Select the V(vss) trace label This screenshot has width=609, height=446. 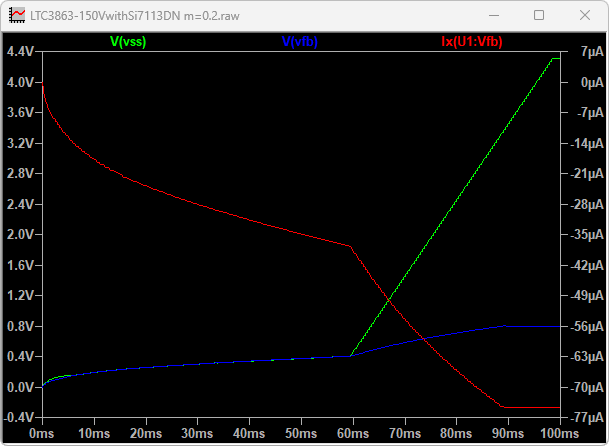[128, 41]
